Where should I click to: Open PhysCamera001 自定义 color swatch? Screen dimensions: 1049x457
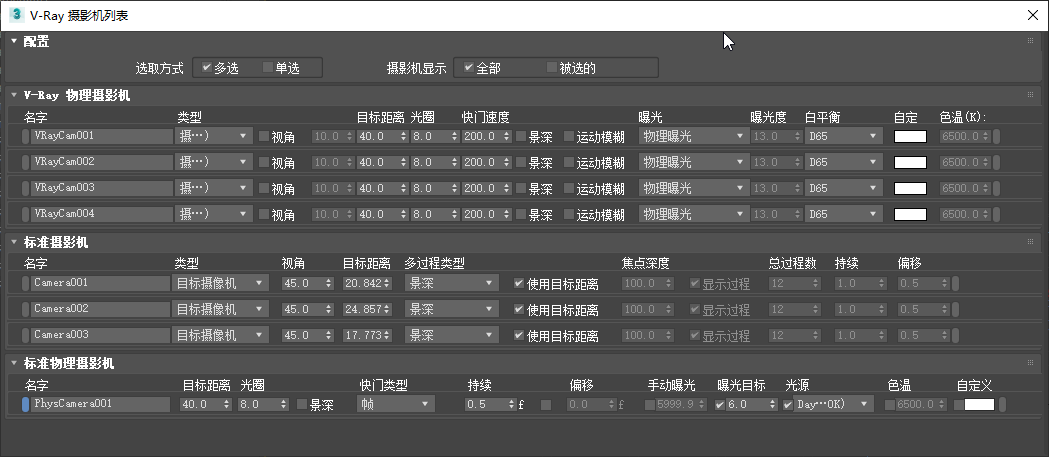tap(979, 404)
